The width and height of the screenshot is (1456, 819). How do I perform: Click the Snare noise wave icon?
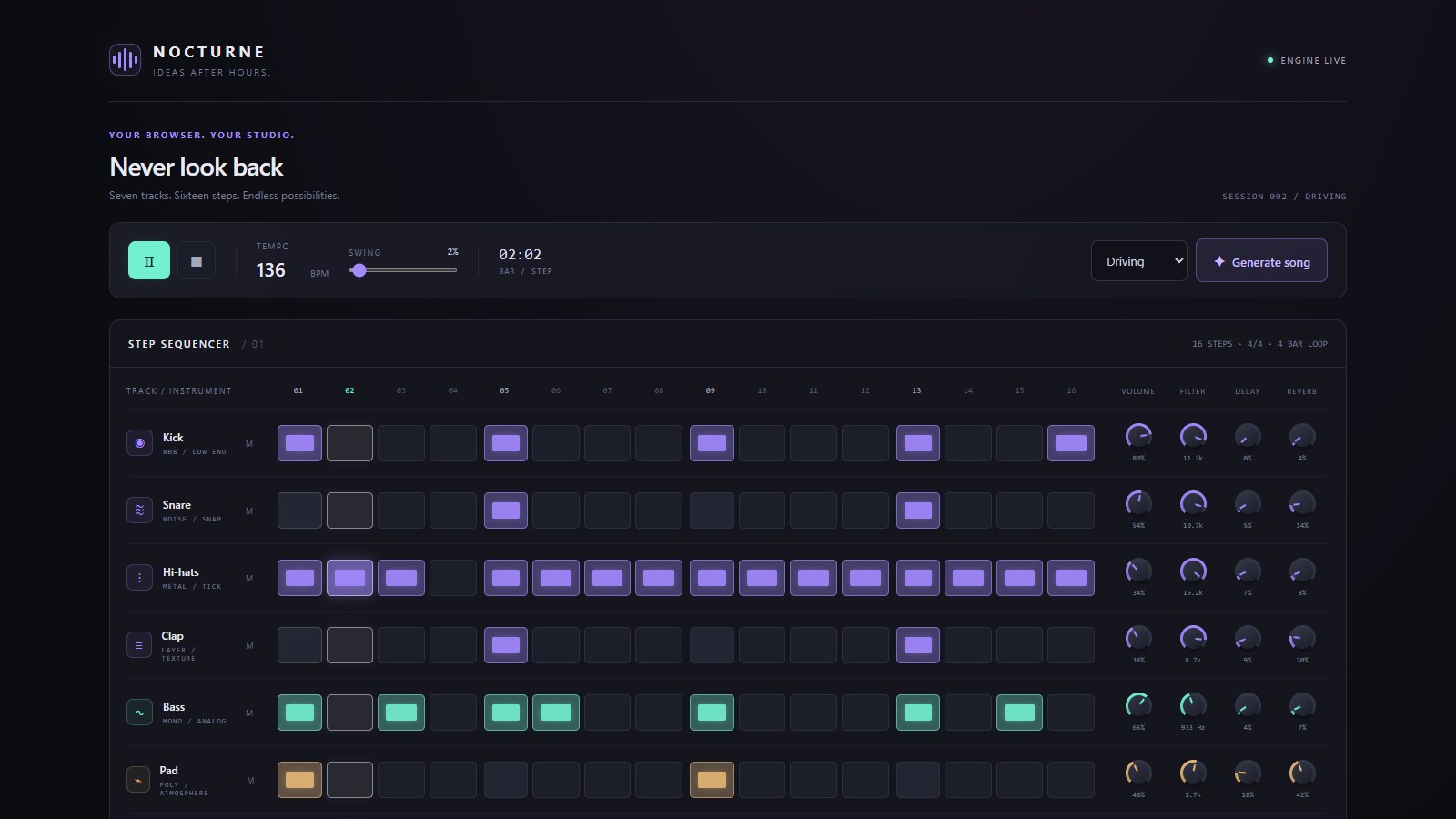point(139,511)
